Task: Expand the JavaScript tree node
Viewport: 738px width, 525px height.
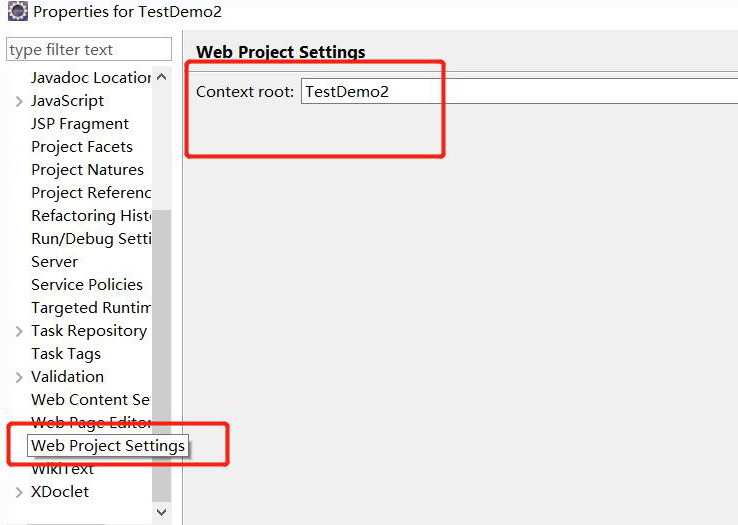Action: coord(20,101)
